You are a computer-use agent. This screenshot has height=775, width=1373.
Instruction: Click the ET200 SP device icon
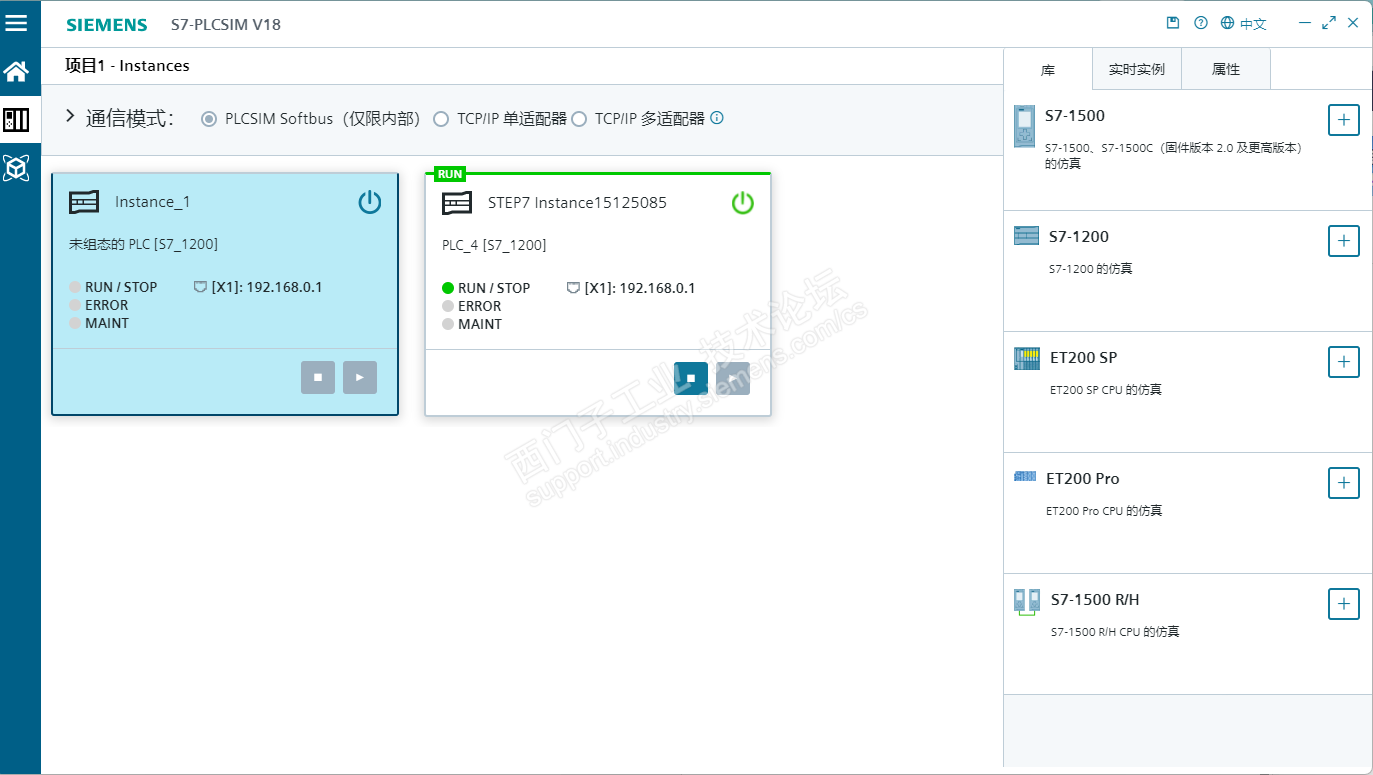1027,358
